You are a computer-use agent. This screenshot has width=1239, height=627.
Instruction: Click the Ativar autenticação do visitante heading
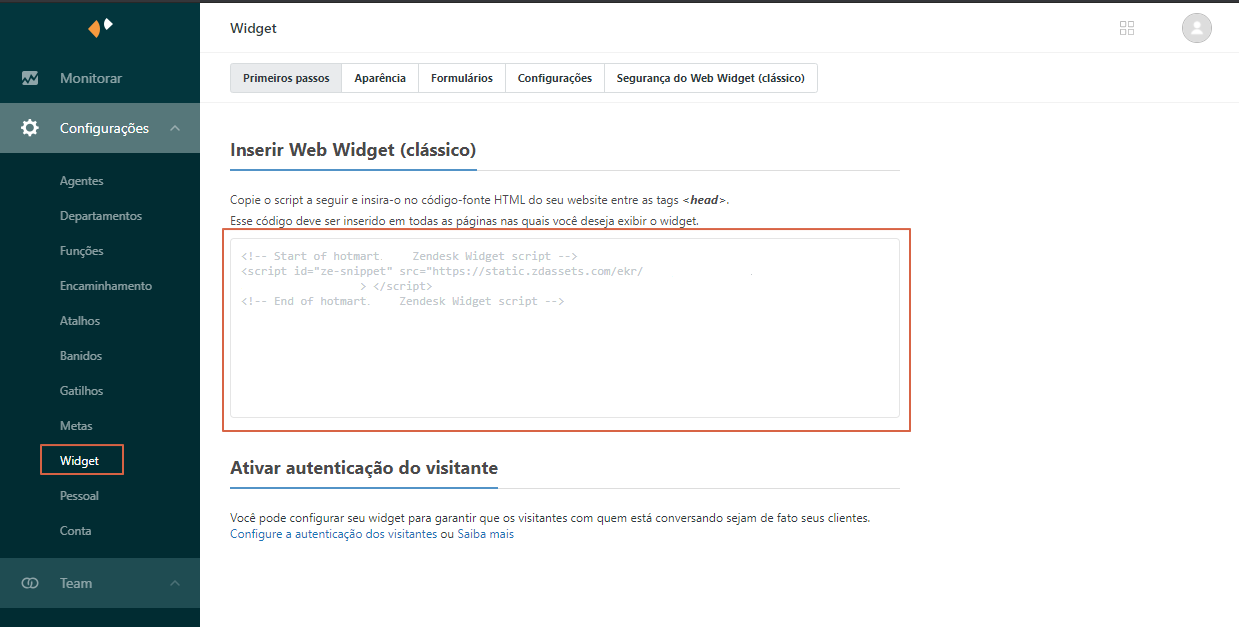click(364, 467)
